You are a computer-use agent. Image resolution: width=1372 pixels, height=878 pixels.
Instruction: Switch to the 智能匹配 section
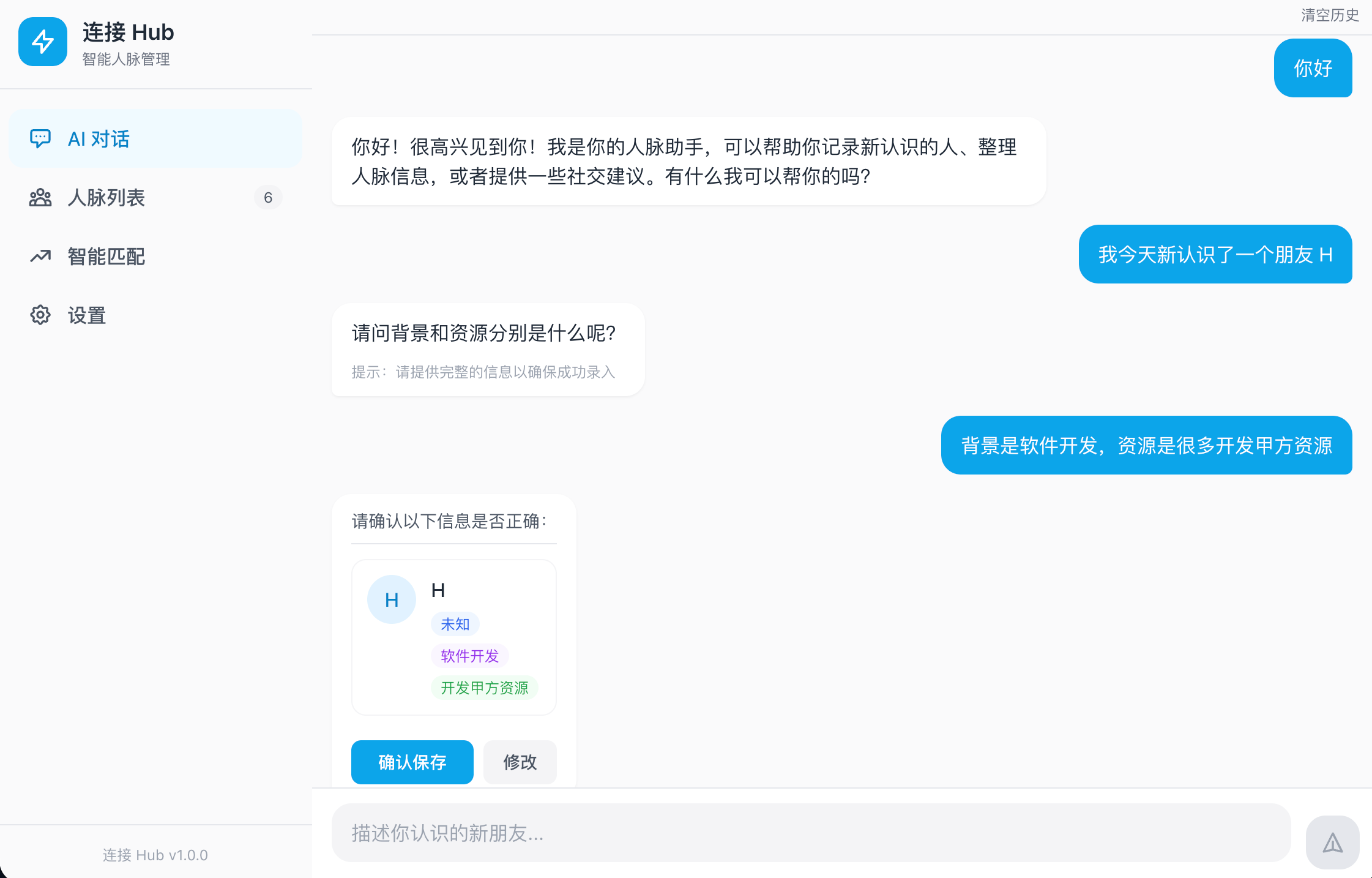click(x=106, y=256)
